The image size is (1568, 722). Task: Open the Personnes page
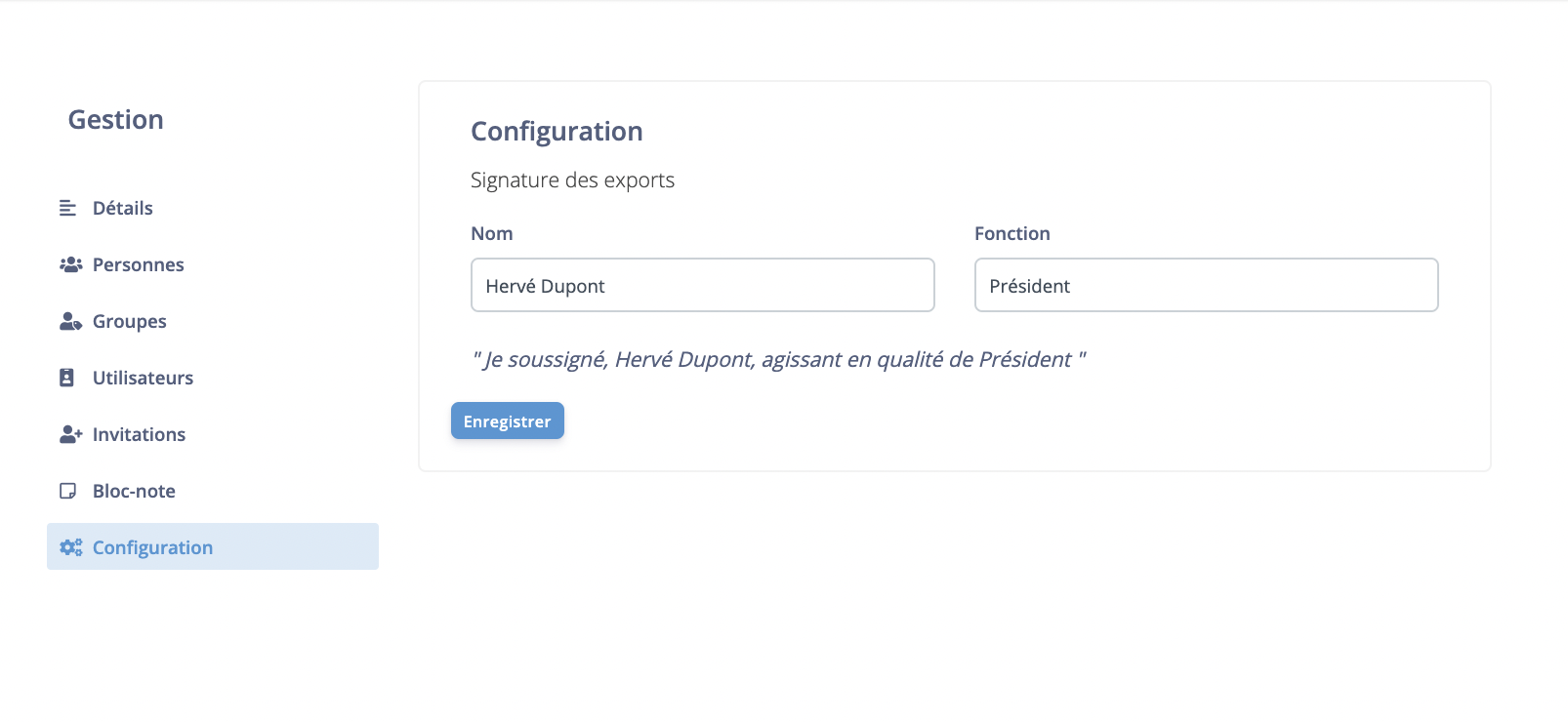coord(138,263)
